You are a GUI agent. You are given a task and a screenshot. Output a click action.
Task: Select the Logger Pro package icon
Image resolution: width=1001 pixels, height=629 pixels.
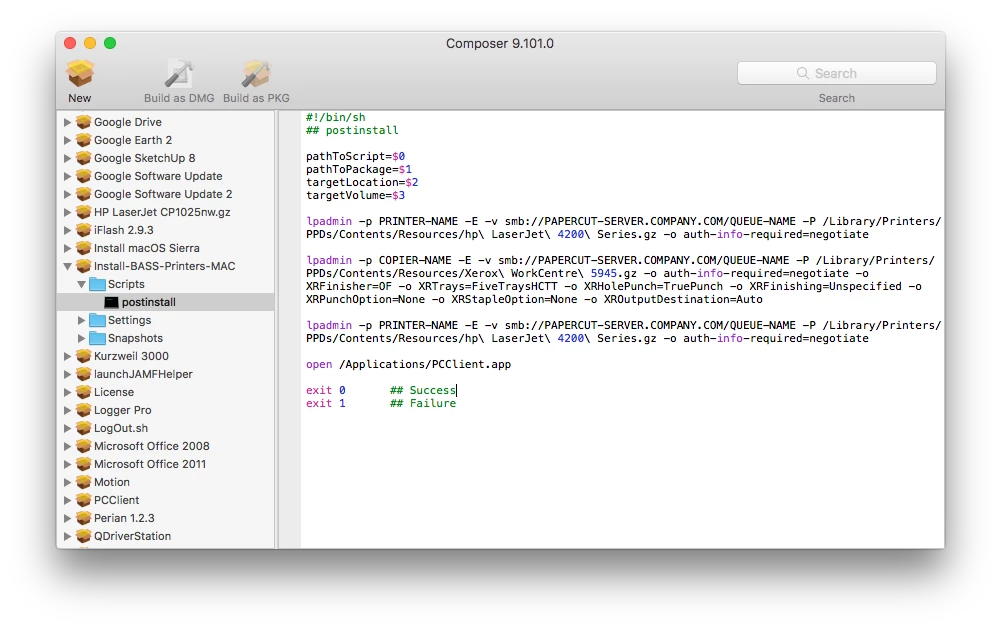pos(84,409)
